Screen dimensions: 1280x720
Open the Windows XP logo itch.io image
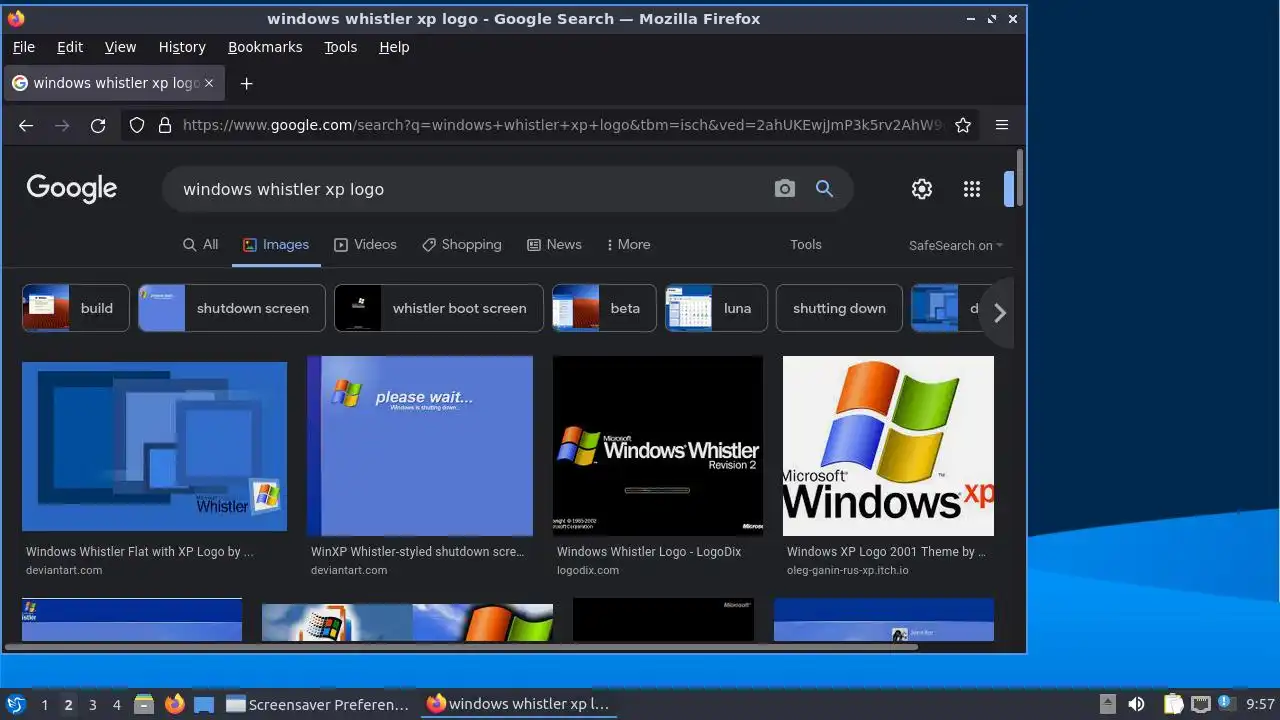click(888, 446)
